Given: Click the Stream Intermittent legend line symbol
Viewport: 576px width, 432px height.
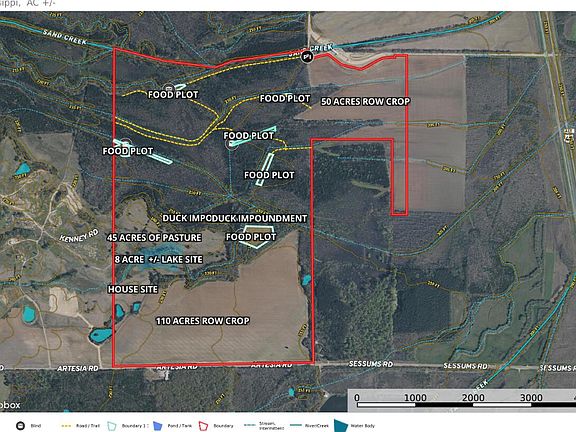Looking at the screenshot, I should tap(250, 425).
